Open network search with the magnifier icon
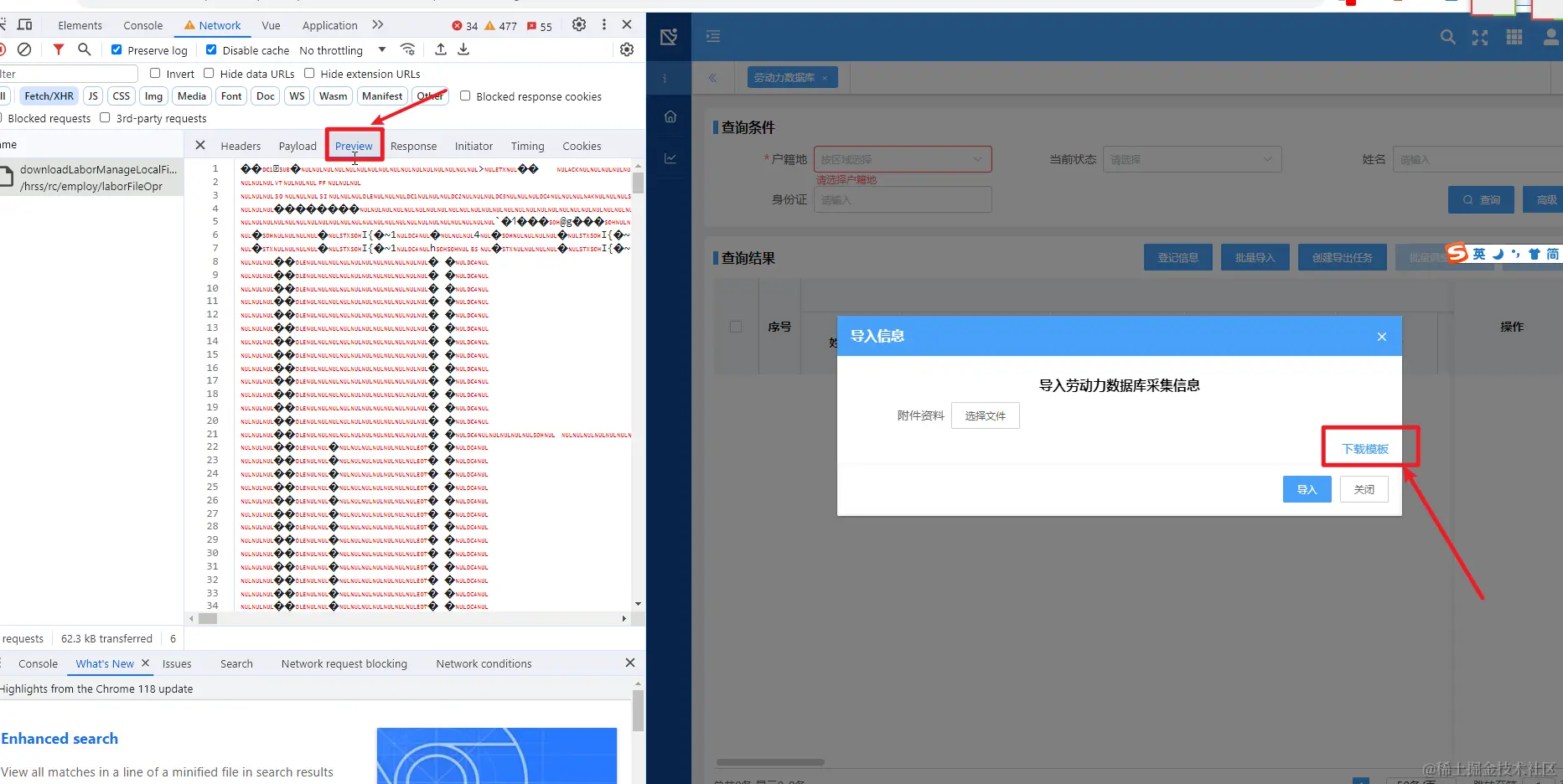 click(85, 50)
